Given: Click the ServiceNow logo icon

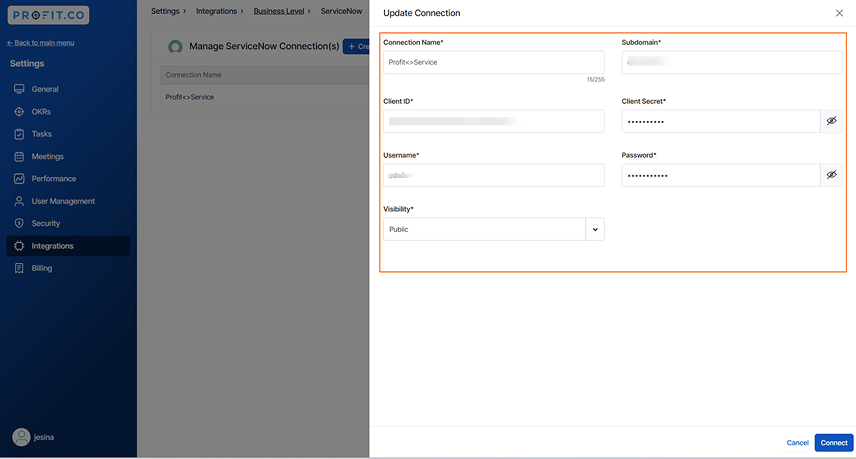Looking at the screenshot, I should coord(175,47).
